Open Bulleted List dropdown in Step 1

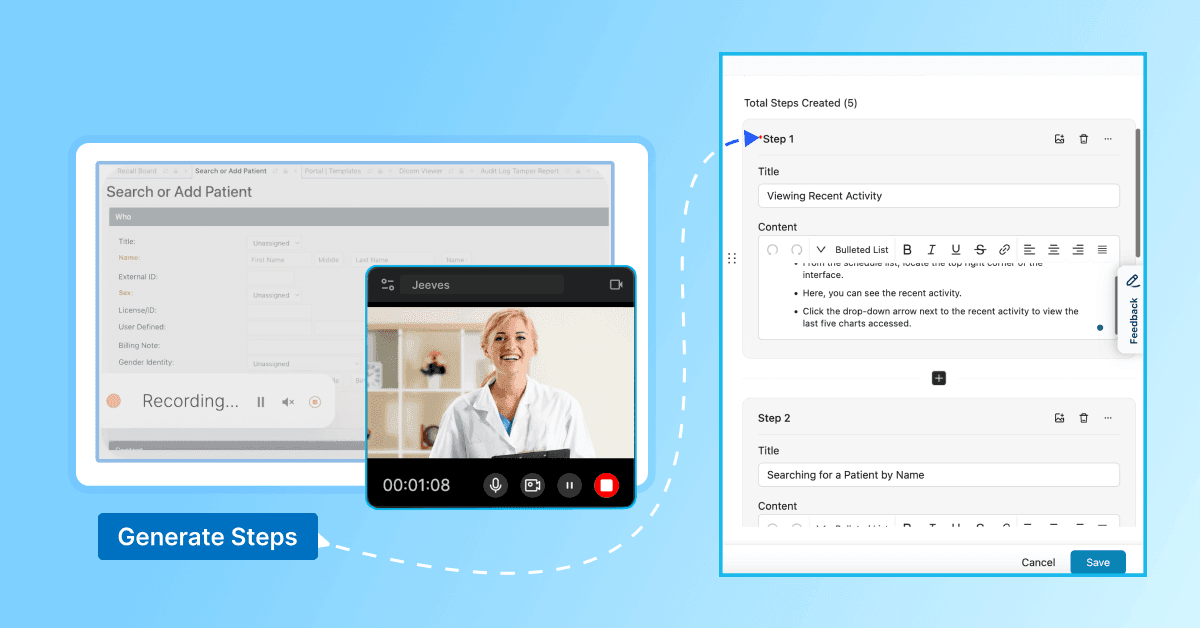853,249
